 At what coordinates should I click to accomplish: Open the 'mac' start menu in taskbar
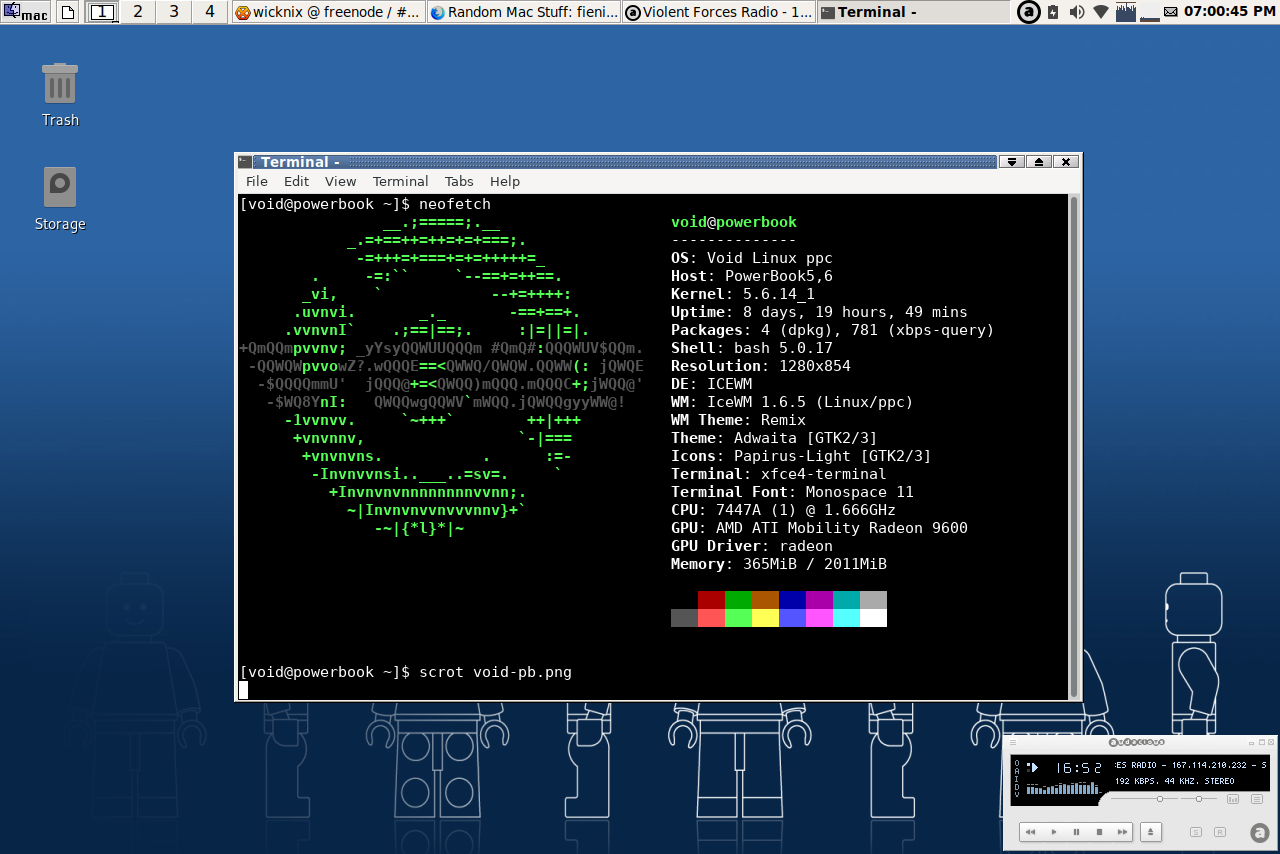click(26, 12)
